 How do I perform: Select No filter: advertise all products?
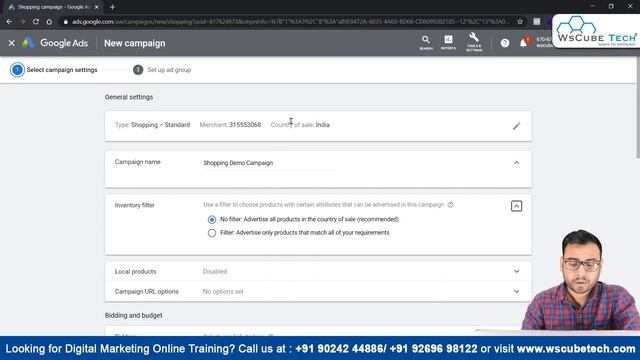[211, 220]
